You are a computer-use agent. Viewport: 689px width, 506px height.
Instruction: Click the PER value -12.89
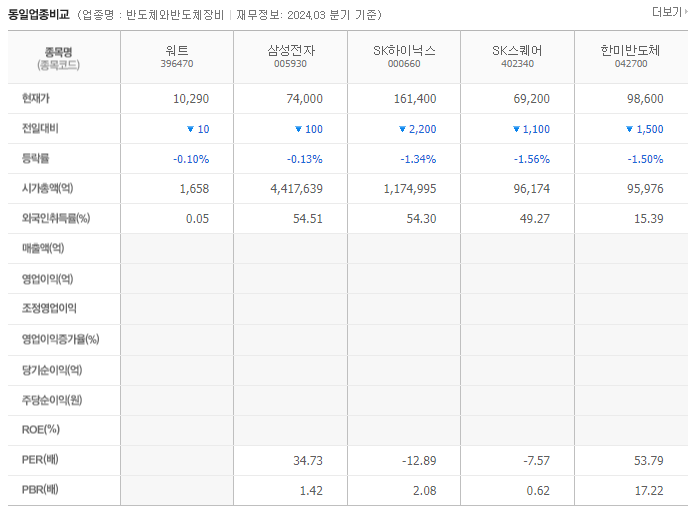[419, 461]
